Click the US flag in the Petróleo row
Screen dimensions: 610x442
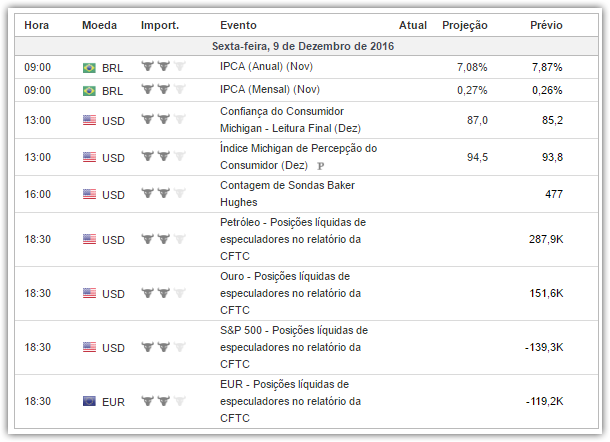tap(89, 240)
